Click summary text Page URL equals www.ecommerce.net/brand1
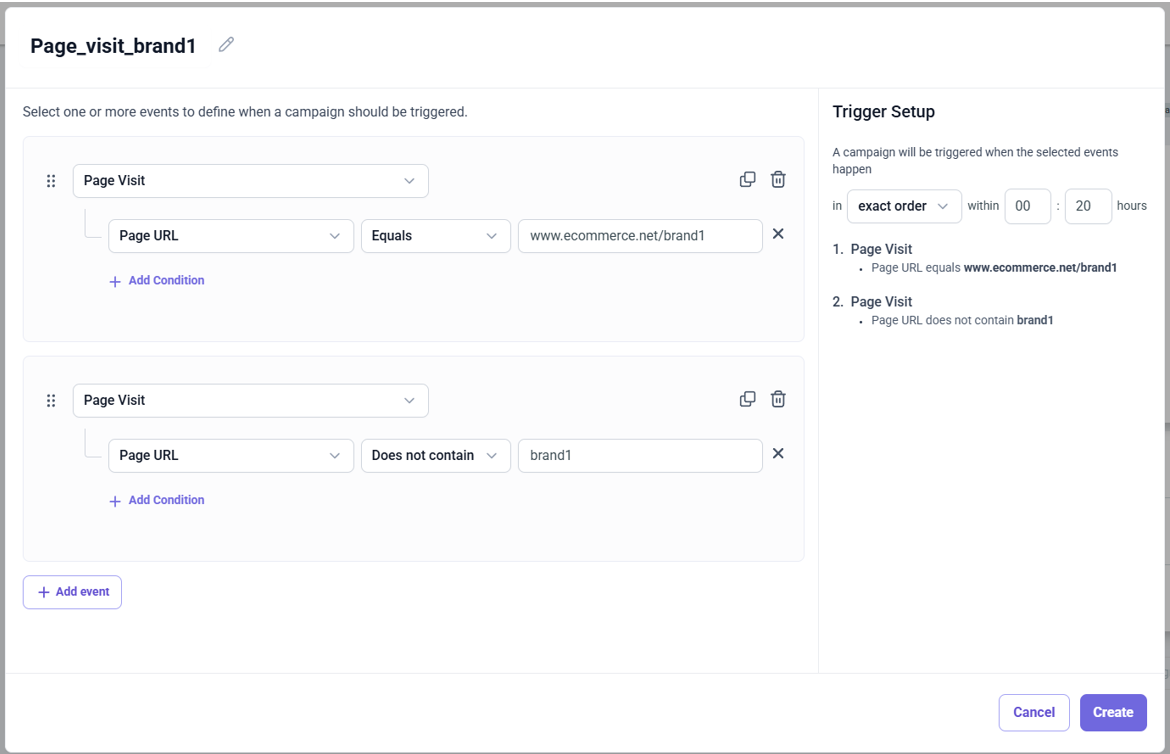The height and width of the screenshot is (754, 1170). tap(994, 267)
